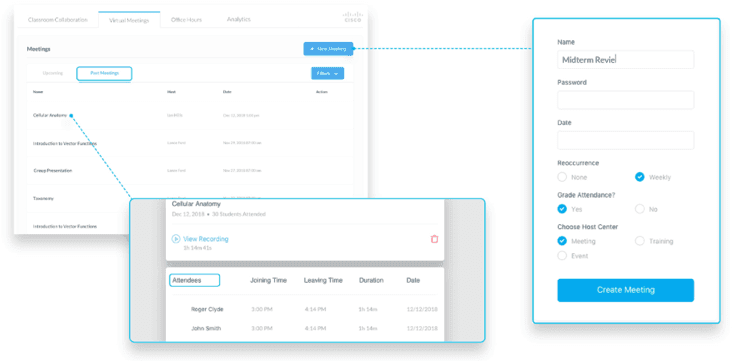Select Training as host center
The height and width of the screenshot is (361, 743).
click(x=640, y=241)
